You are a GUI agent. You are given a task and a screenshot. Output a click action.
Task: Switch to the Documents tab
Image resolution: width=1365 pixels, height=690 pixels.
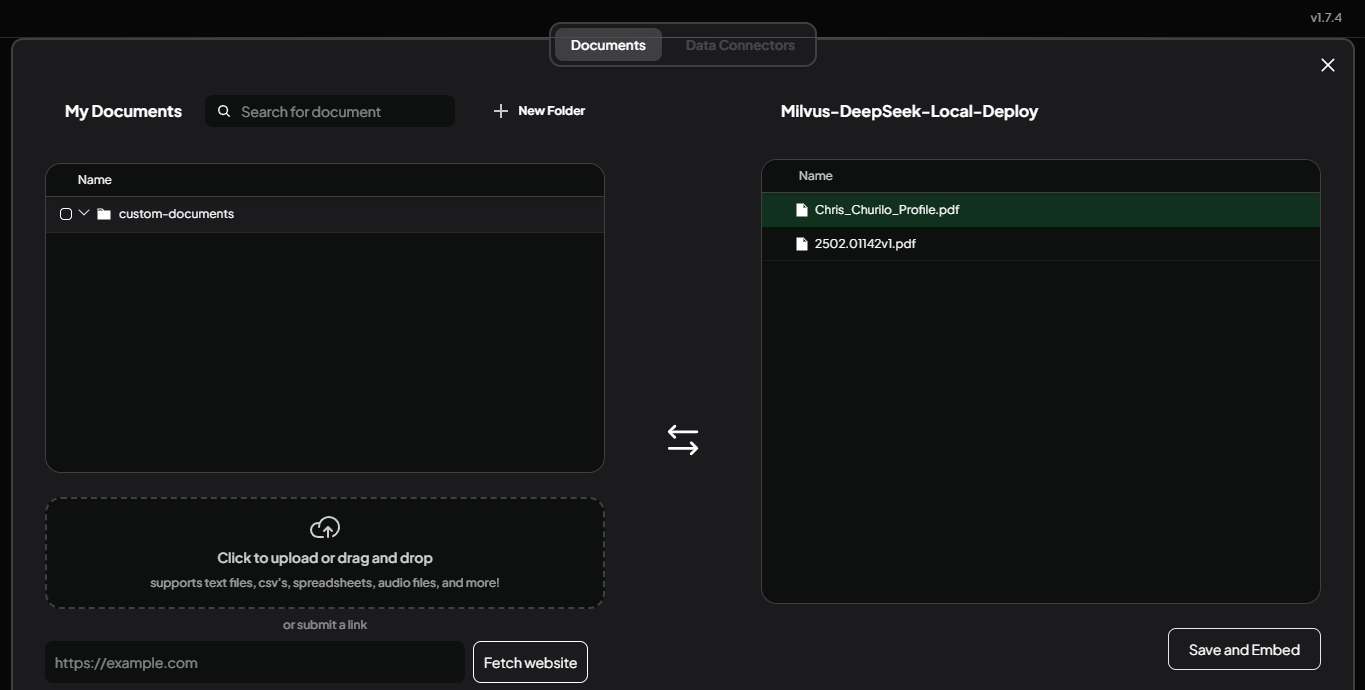point(608,45)
